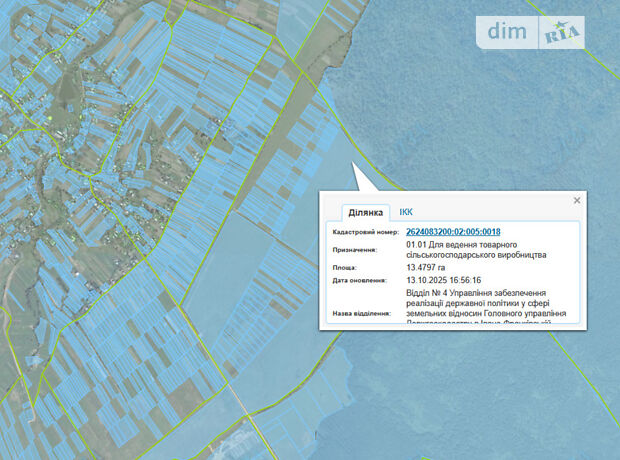The height and width of the screenshot is (460, 620).
Task: Click the popup's pointer tip on the map
Action: pos(355,161)
